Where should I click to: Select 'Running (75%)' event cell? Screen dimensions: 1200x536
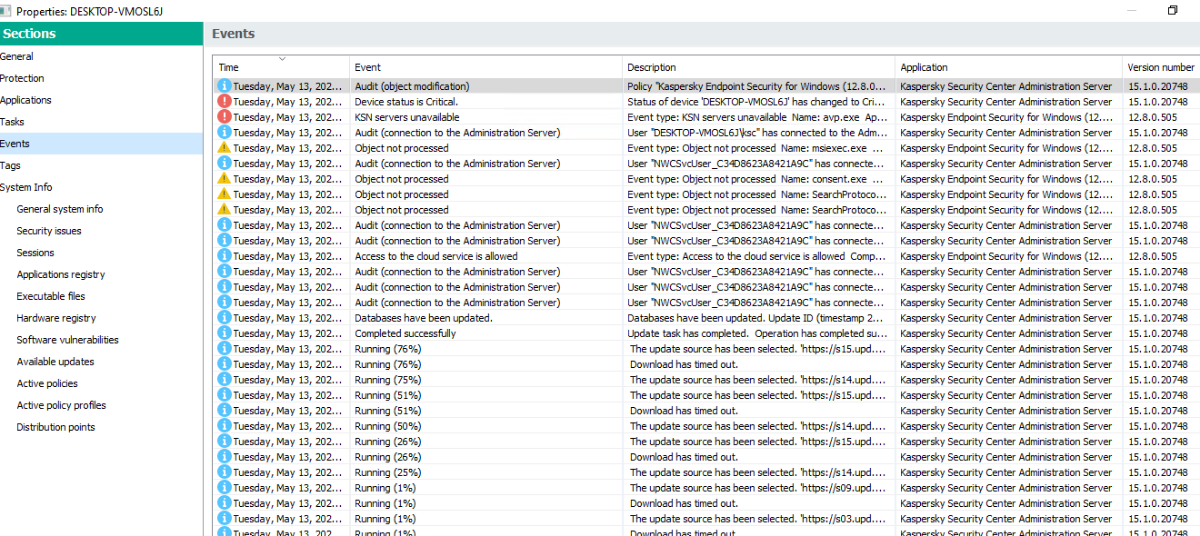click(388, 380)
